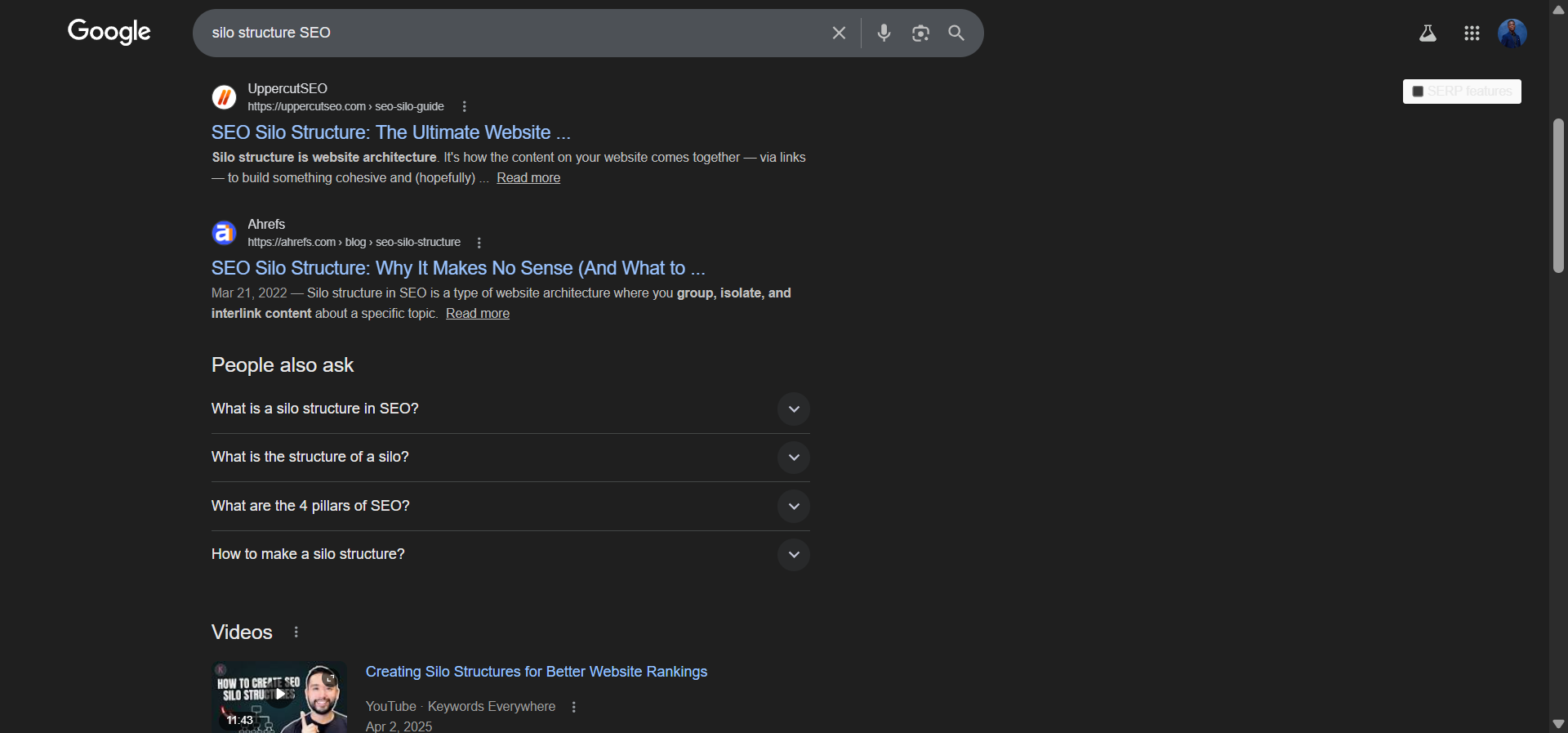Screen dimensions: 1568x733
Task: Click Read more in UppercutSEO snippet
Action: pyautogui.click(x=528, y=178)
